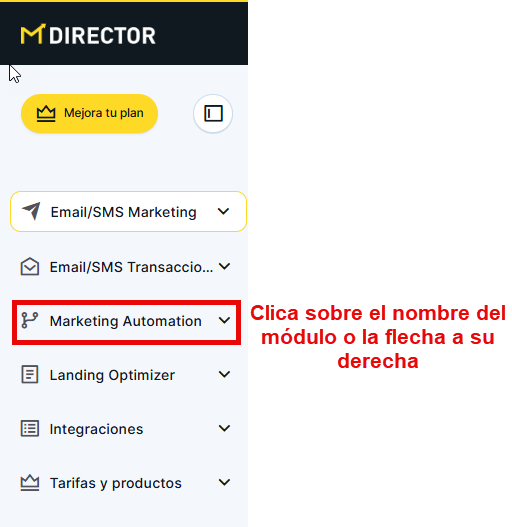
Task: Click the paper plane Email/SMS Marketing icon
Action: coord(31,211)
